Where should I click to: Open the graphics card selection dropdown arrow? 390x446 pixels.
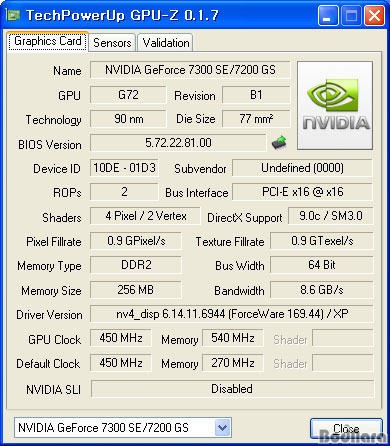222,427
